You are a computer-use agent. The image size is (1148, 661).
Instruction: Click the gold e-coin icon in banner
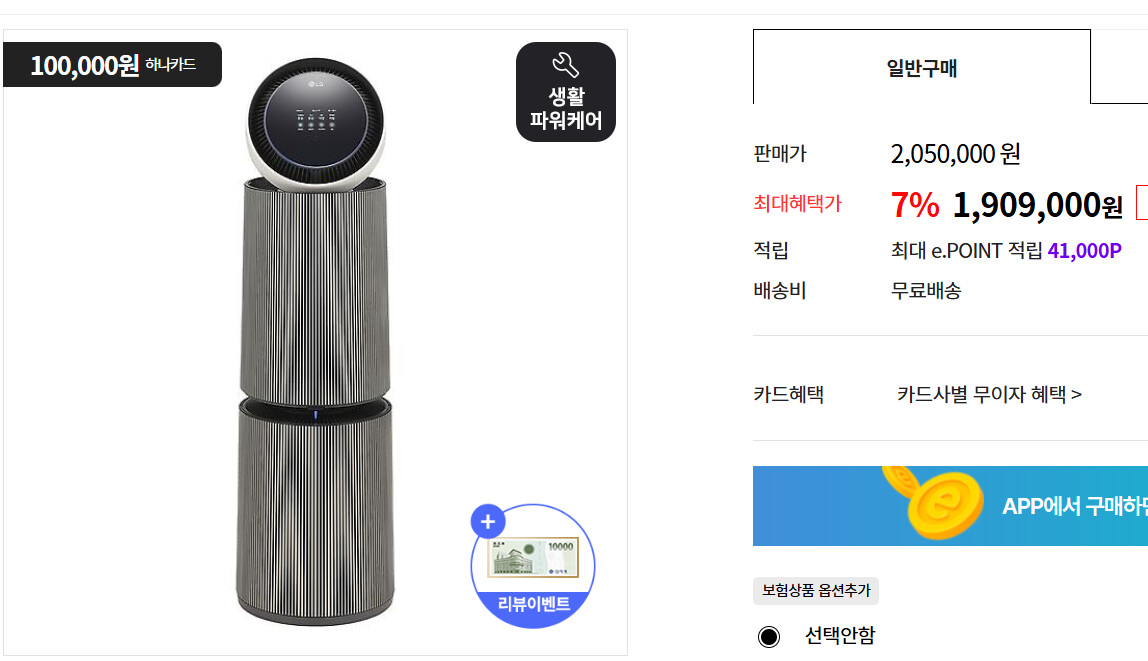[935, 502]
